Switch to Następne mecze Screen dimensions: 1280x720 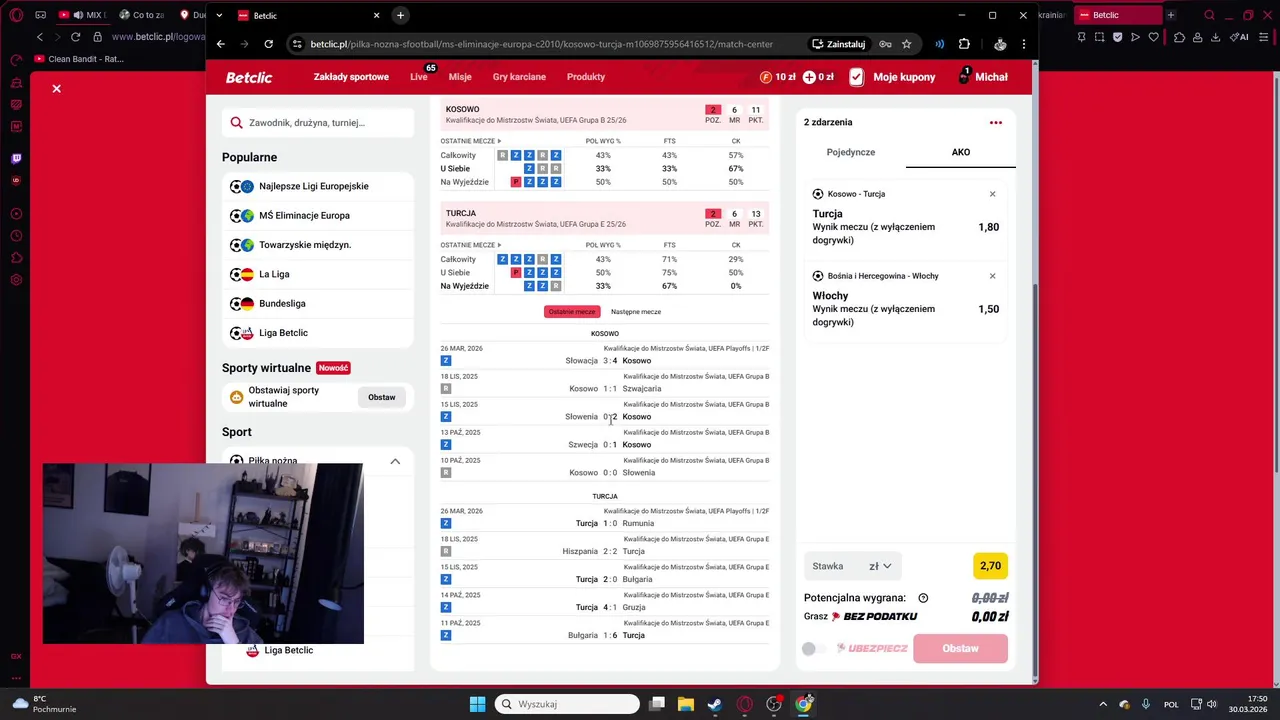point(636,312)
